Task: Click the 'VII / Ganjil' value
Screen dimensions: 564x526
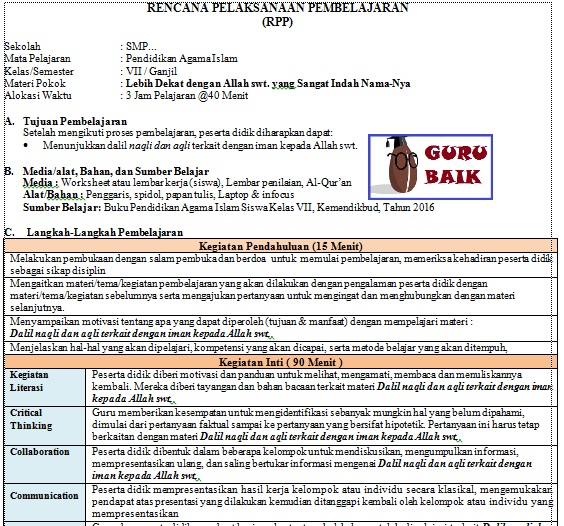Action: [151, 71]
